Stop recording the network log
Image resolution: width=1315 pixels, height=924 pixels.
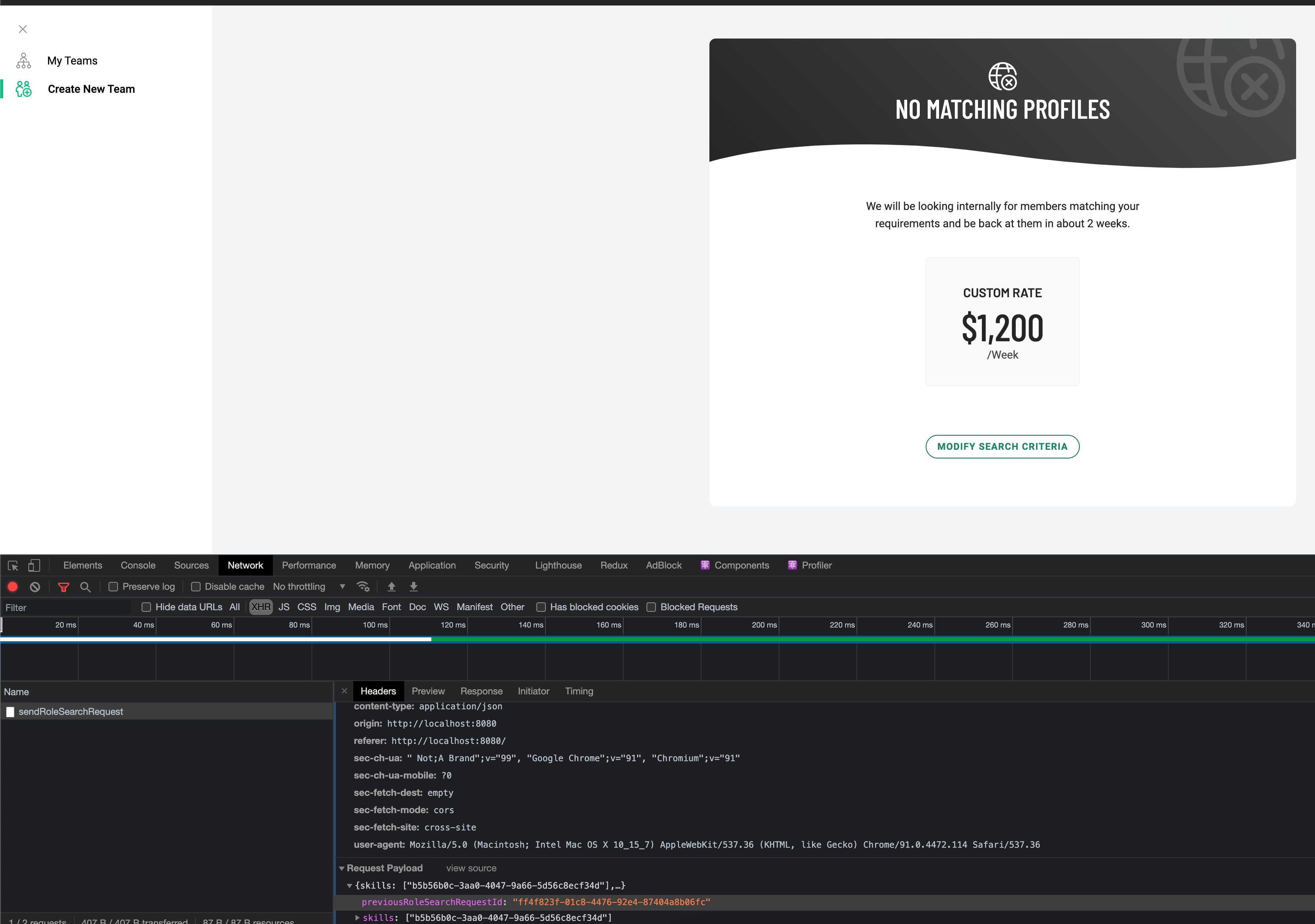pyautogui.click(x=13, y=587)
